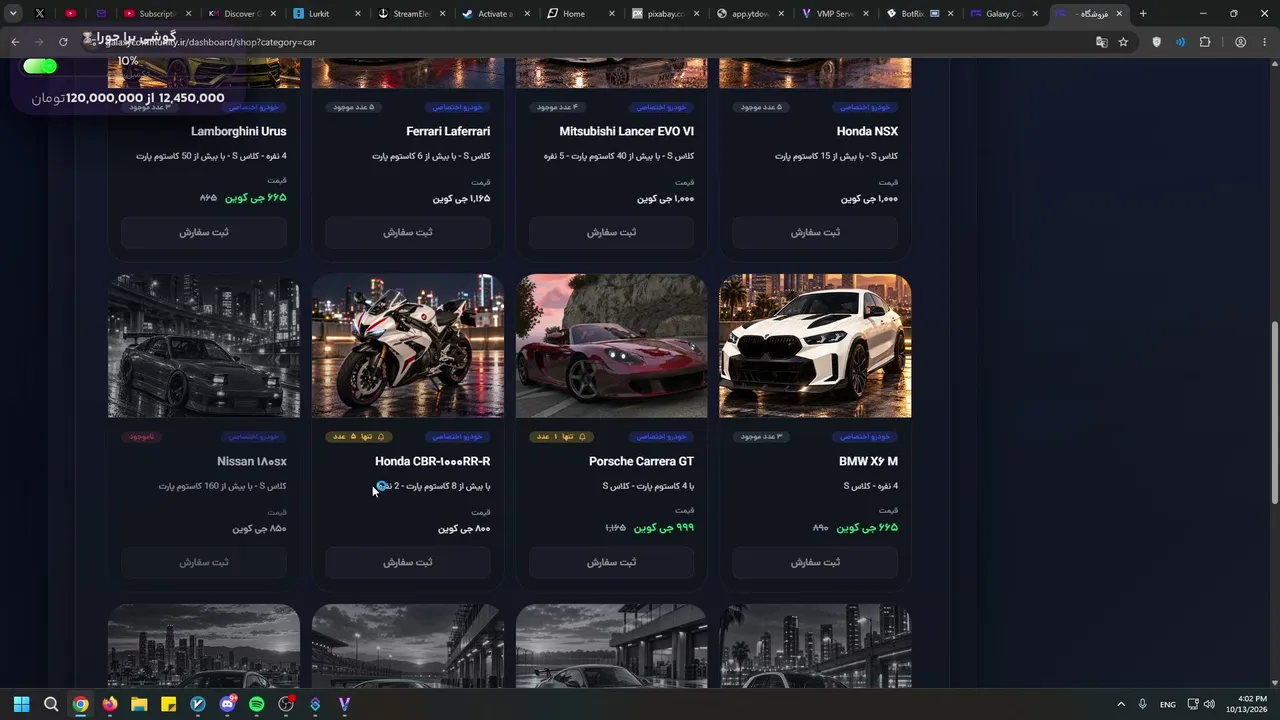1280x720 pixels.
Task: Open the white BMW X6 M image
Action: pos(815,346)
